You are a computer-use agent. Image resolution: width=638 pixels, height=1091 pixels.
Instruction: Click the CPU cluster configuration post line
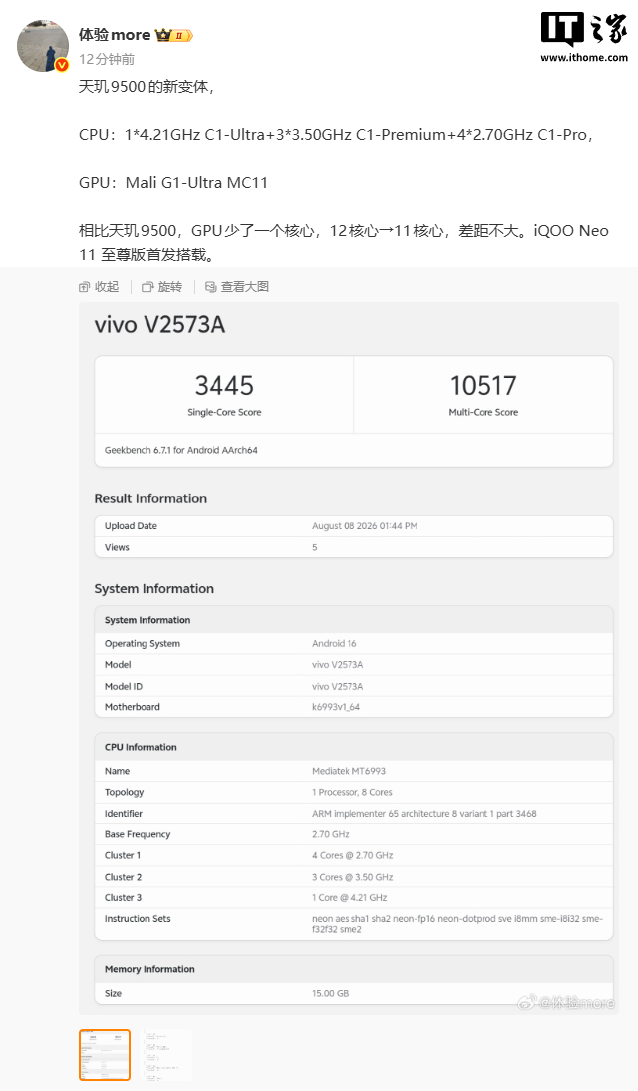[x=336, y=135]
